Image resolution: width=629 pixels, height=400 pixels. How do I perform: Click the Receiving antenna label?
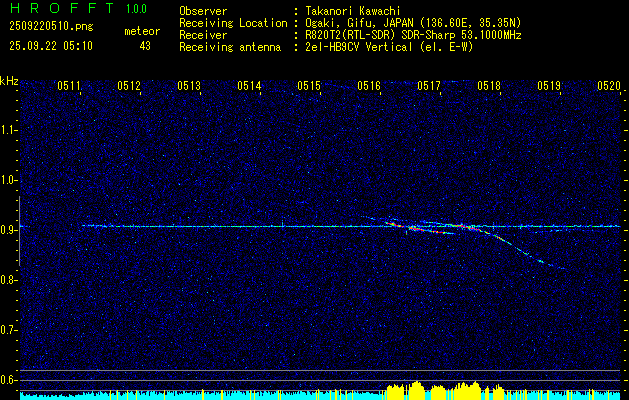(x=230, y=47)
